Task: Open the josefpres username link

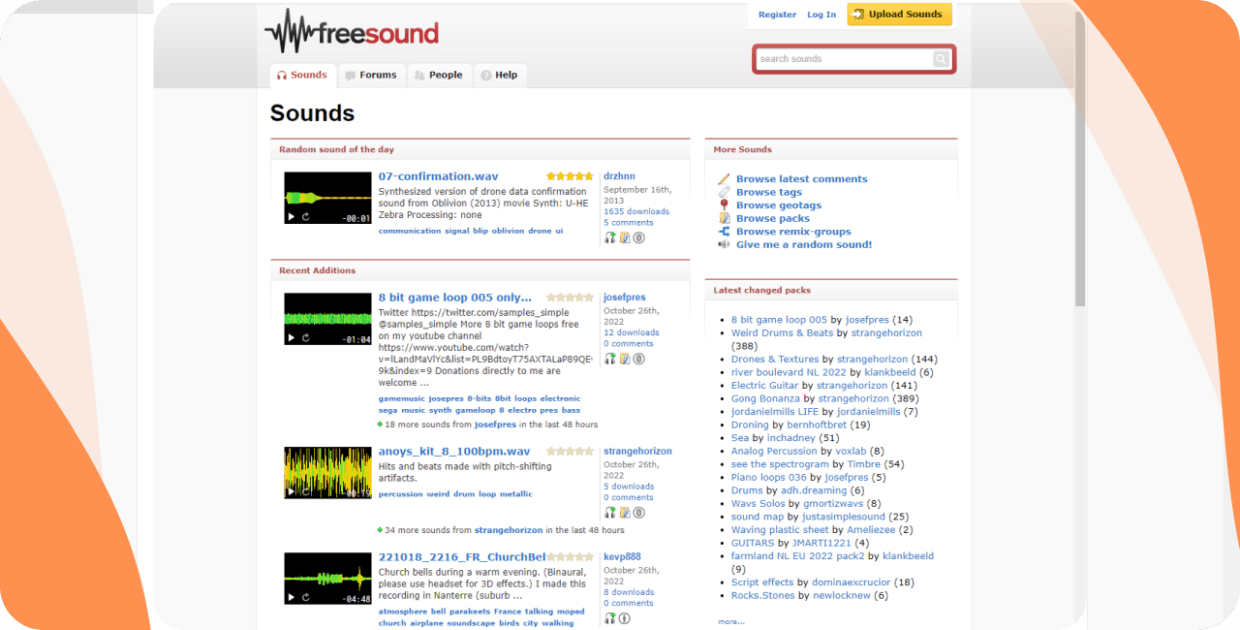Action: point(624,296)
